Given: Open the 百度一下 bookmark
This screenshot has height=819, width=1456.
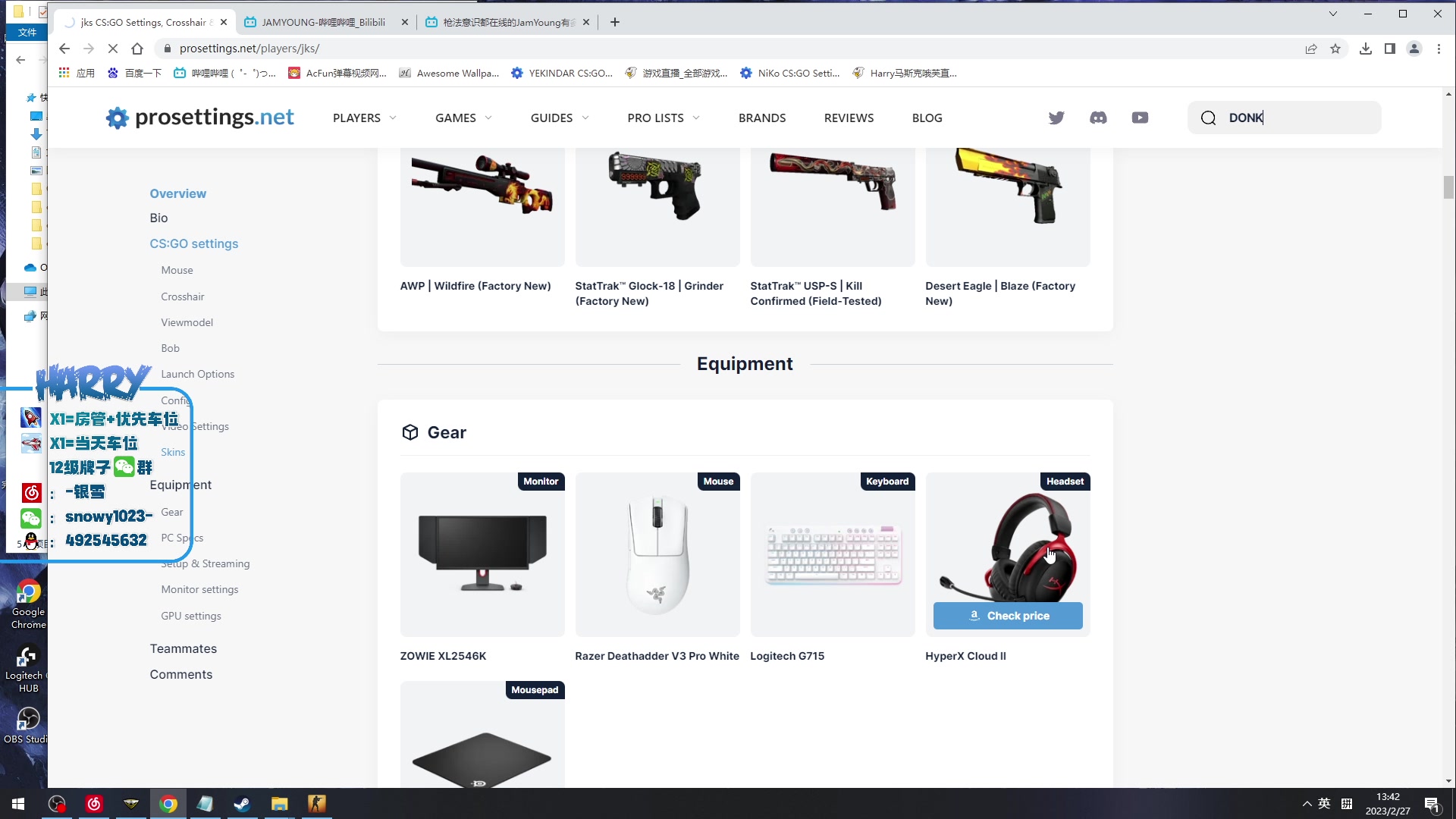Looking at the screenshot, I should pyautogui.click(x=134, y=73).
